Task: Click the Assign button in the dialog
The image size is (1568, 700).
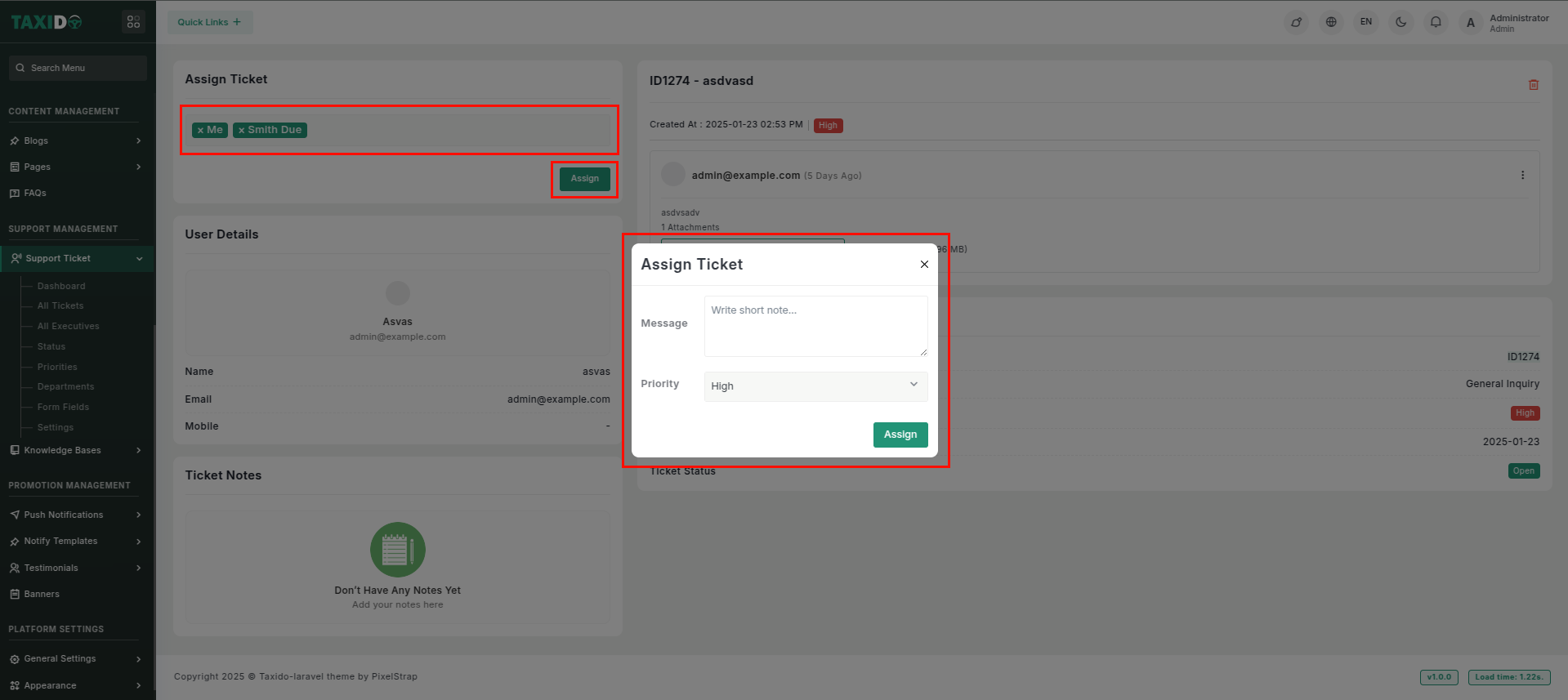Action: [x=900, y=435]
